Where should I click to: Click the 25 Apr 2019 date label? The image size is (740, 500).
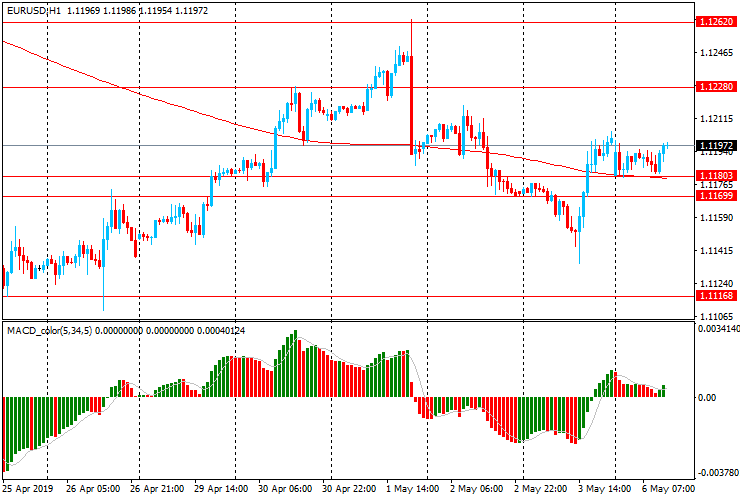click(28, 488)
